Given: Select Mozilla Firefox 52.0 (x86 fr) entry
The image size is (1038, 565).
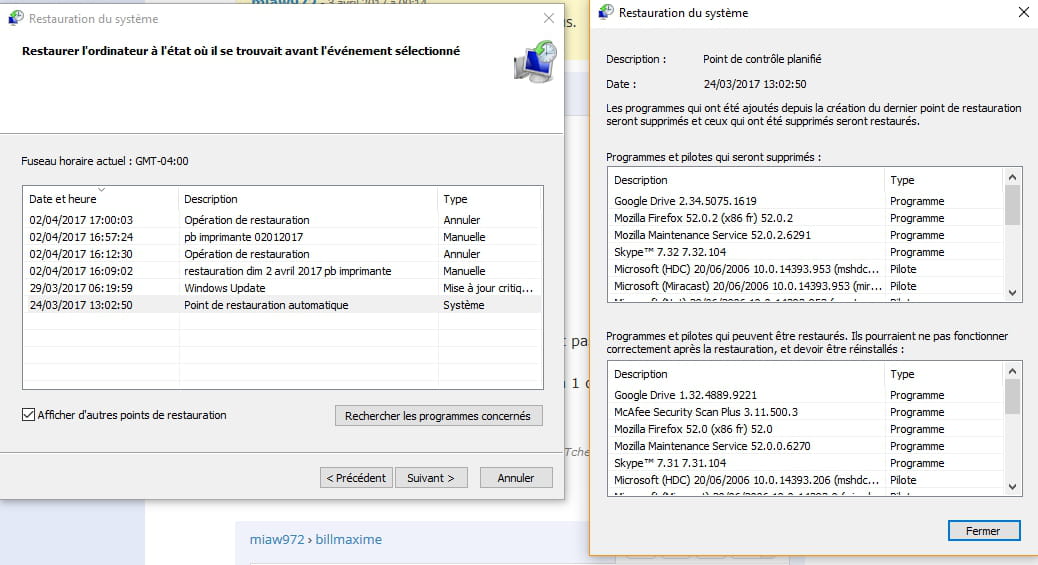Looking at the screenshot, I should point(806,429).
